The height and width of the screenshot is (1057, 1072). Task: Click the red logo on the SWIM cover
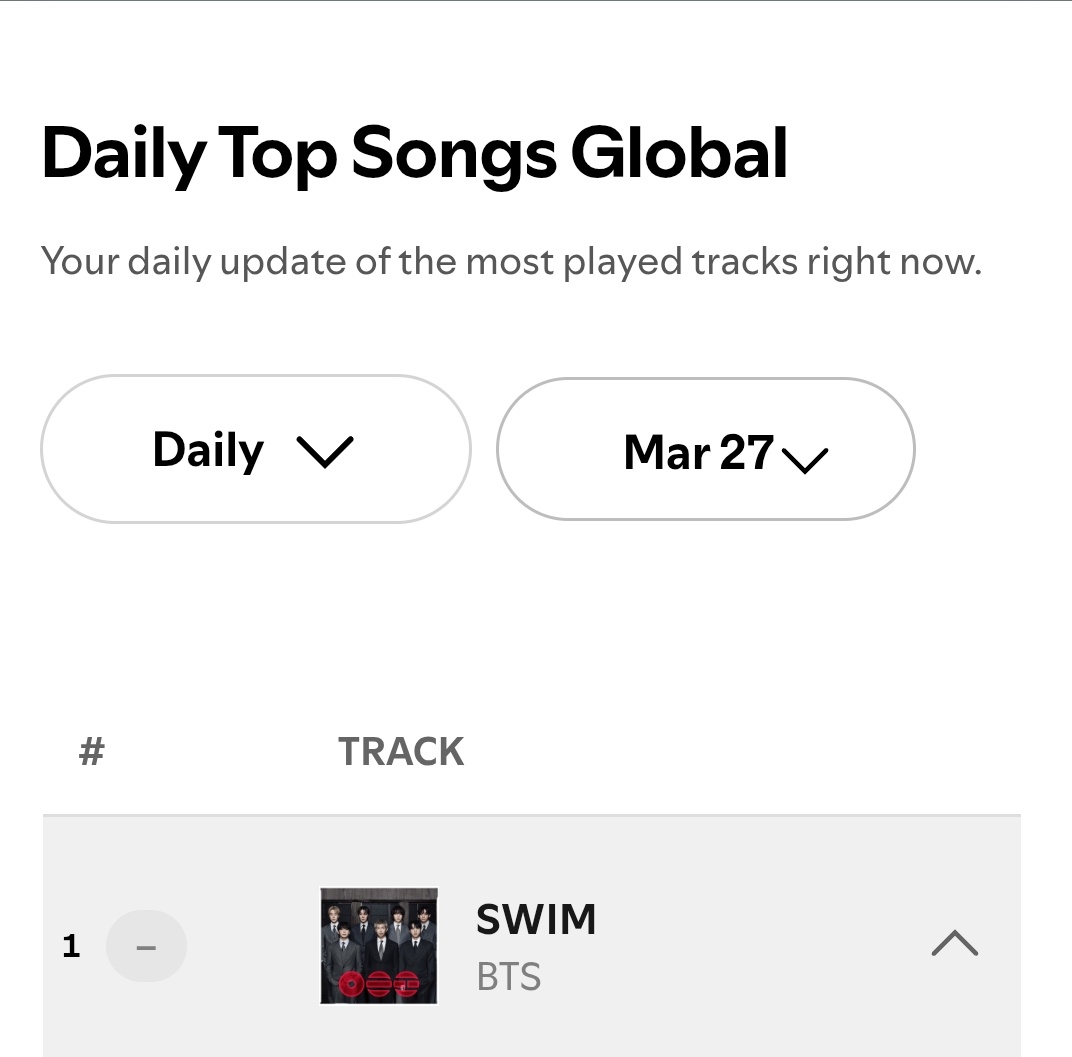(x=378, y=984)
